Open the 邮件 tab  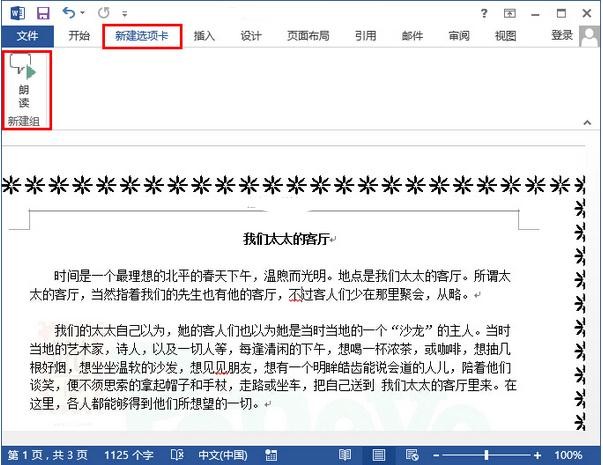[x=412, y=36]
